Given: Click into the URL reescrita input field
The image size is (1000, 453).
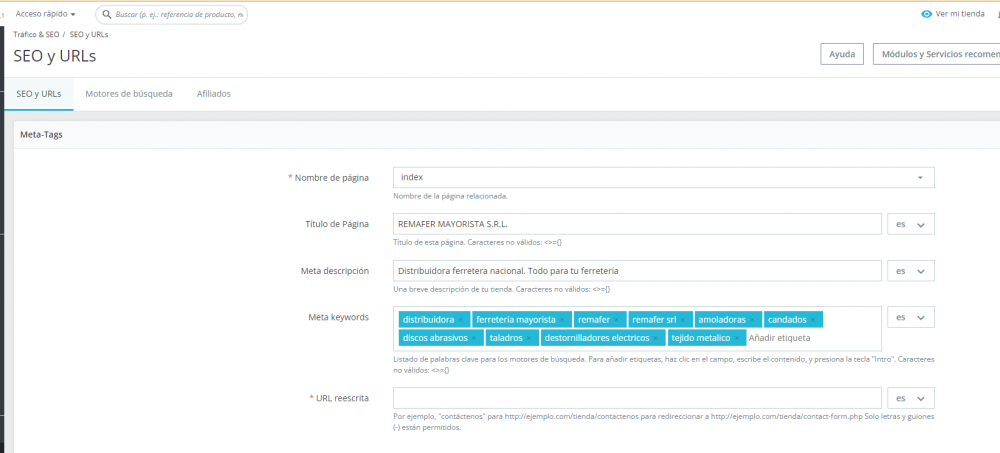Looking at the screenshot, I should tap(638, 398).
